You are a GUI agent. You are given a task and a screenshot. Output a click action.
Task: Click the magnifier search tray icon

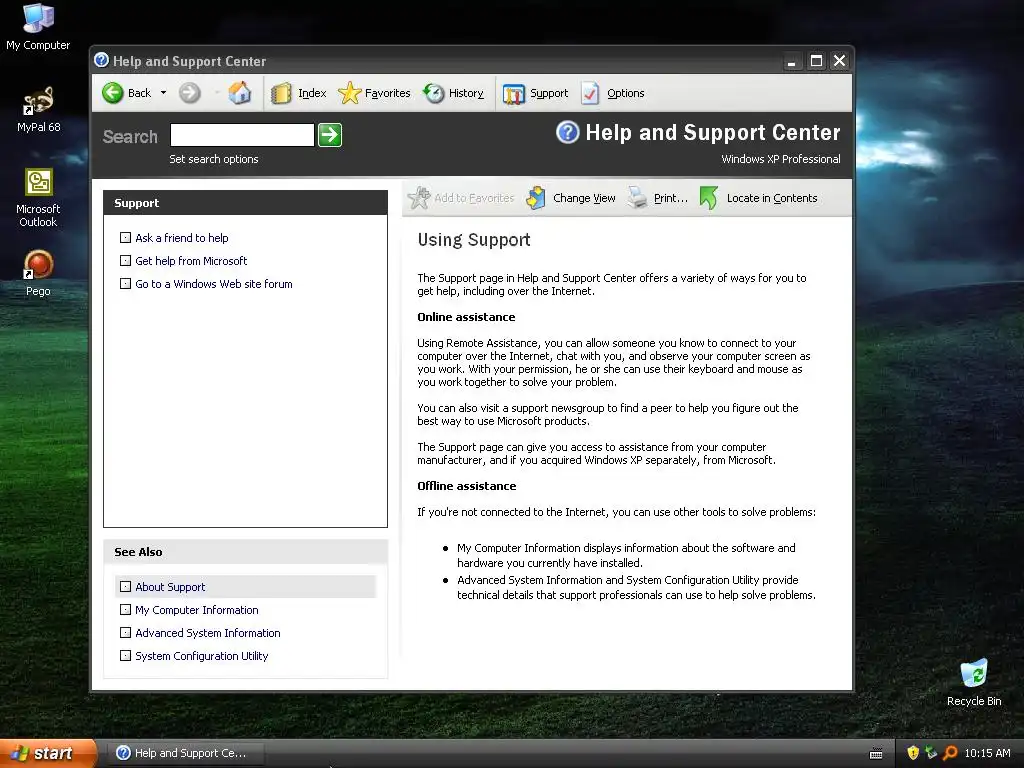pyautogui.click(x=950, y=753)
